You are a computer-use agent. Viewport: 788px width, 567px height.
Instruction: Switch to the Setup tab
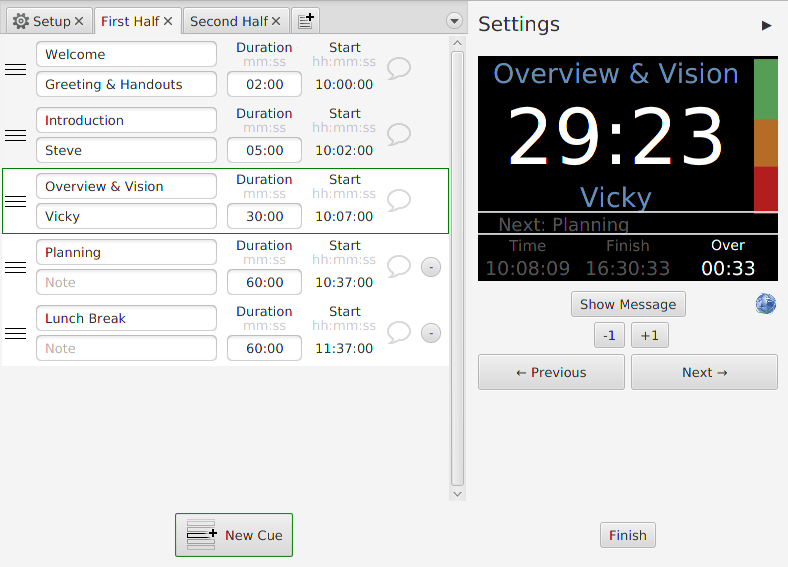tap(42, 21)
